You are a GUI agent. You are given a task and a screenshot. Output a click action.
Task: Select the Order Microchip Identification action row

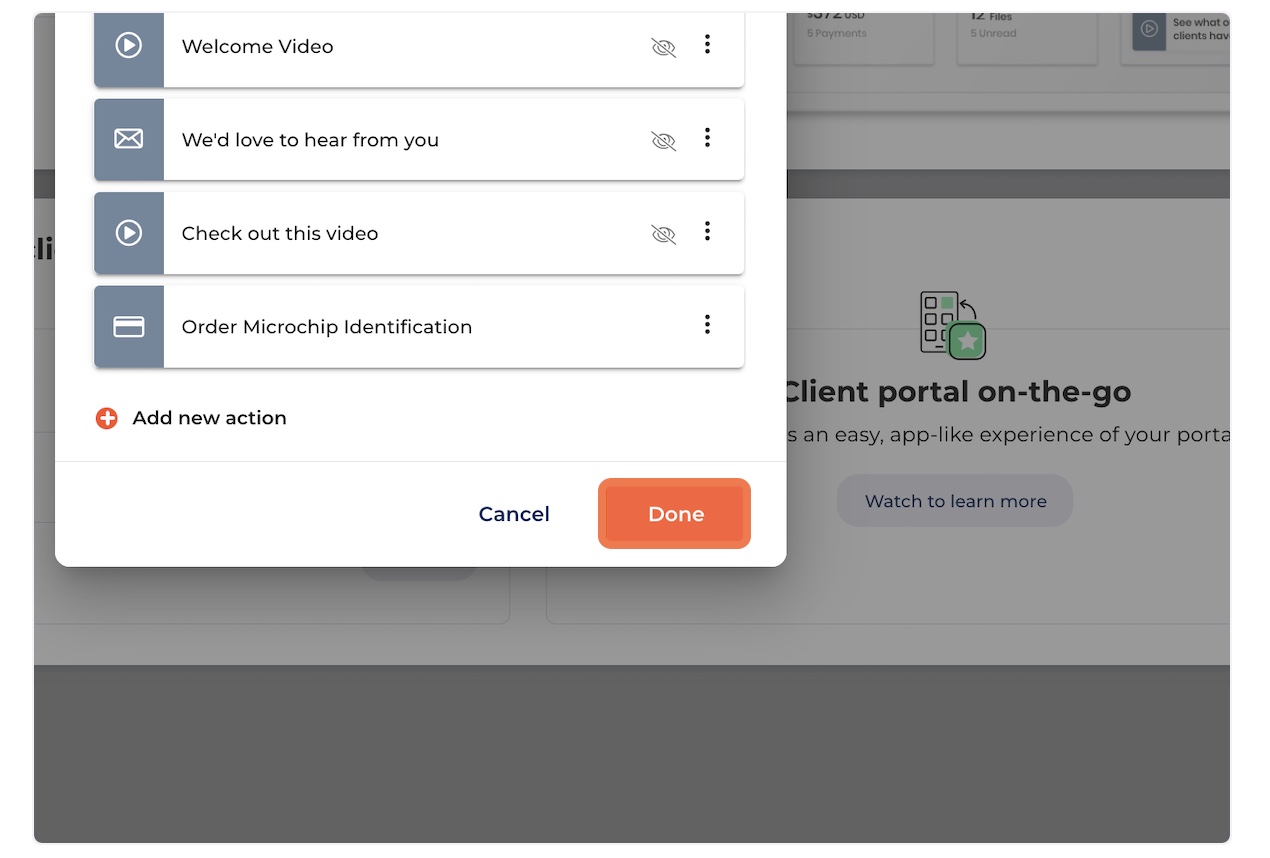pyautogui.click(x=419, y=327)
